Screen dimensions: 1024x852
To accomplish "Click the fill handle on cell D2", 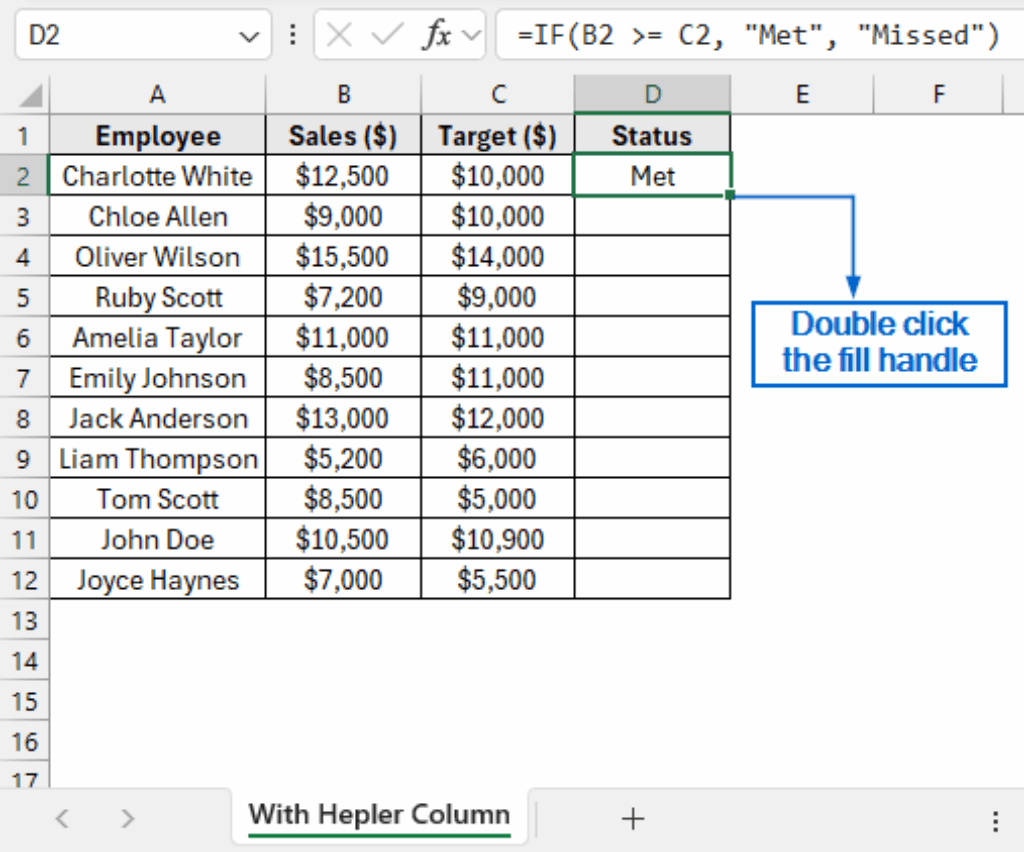I will tap(731, 196).
